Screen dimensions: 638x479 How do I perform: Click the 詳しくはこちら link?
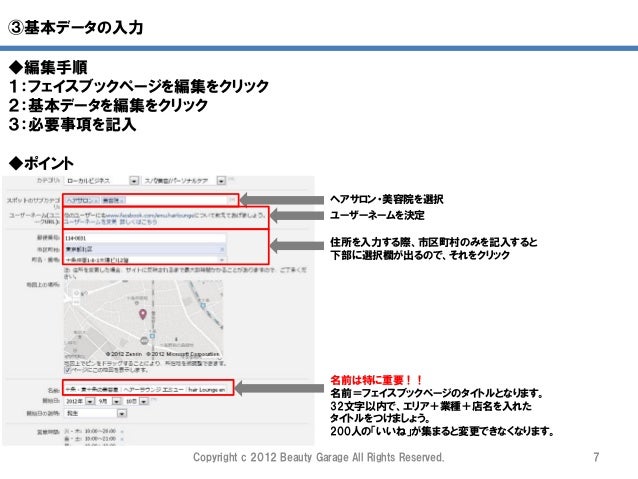coord(138,222)
